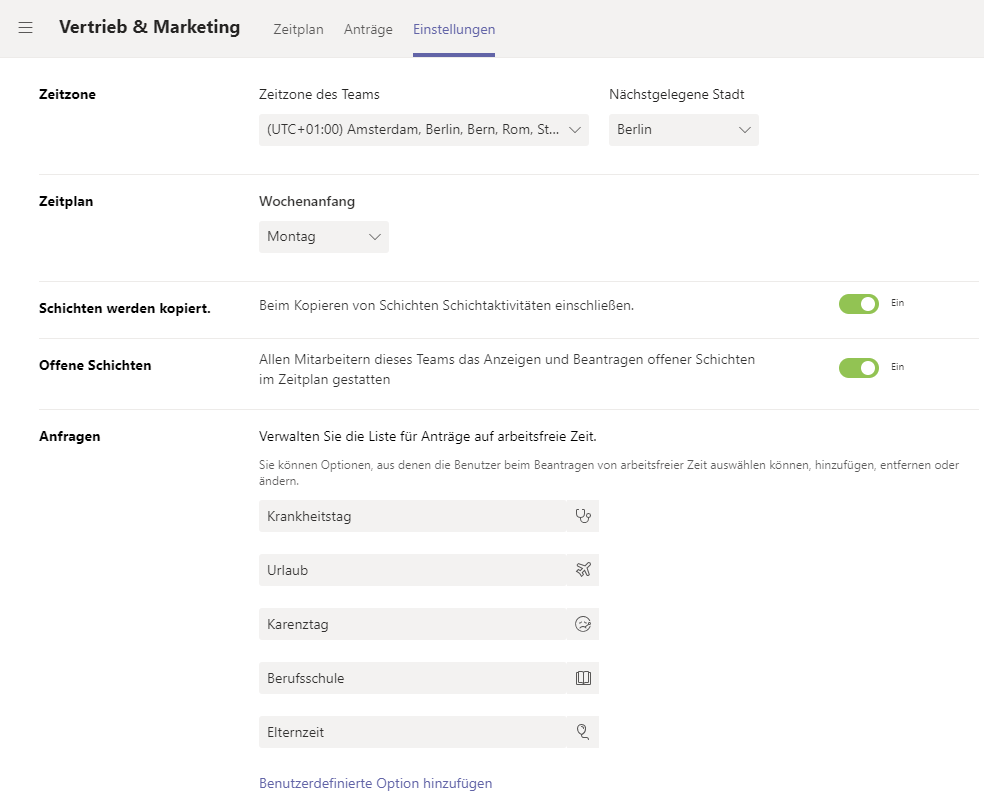Open the hamburger navigation menu

(x=26, y=28)
